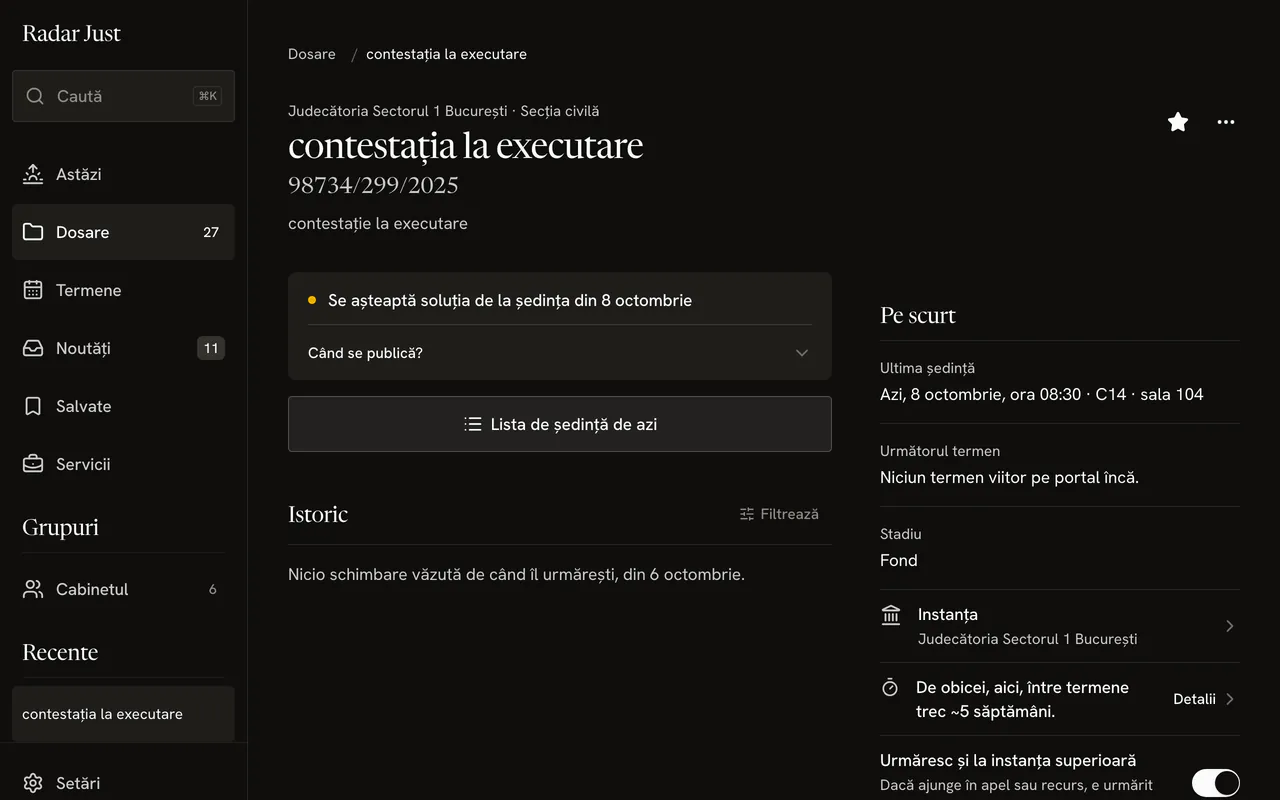Click the Cabinetul group people icon
Viewport: 1280px width, 800px height.
33,589
